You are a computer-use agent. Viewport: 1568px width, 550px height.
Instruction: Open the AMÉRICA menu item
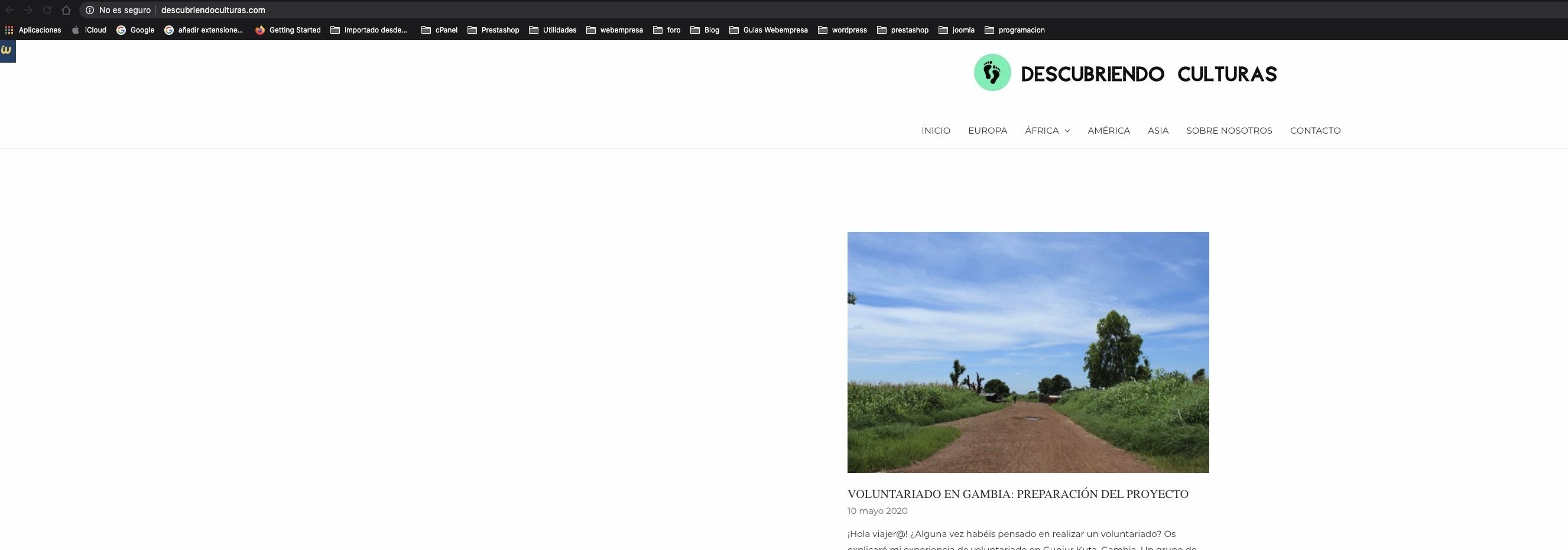(x=1108, y=130)
